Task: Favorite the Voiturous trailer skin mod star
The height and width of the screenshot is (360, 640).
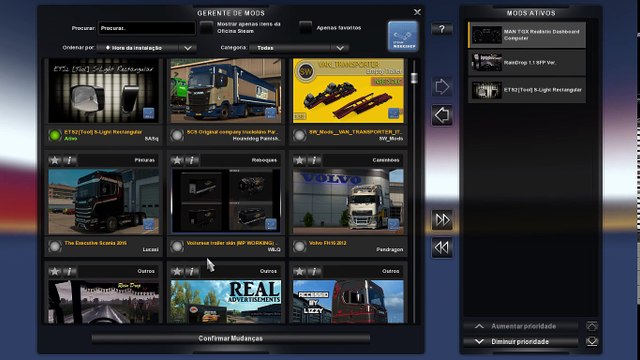Action: (177, 160)
